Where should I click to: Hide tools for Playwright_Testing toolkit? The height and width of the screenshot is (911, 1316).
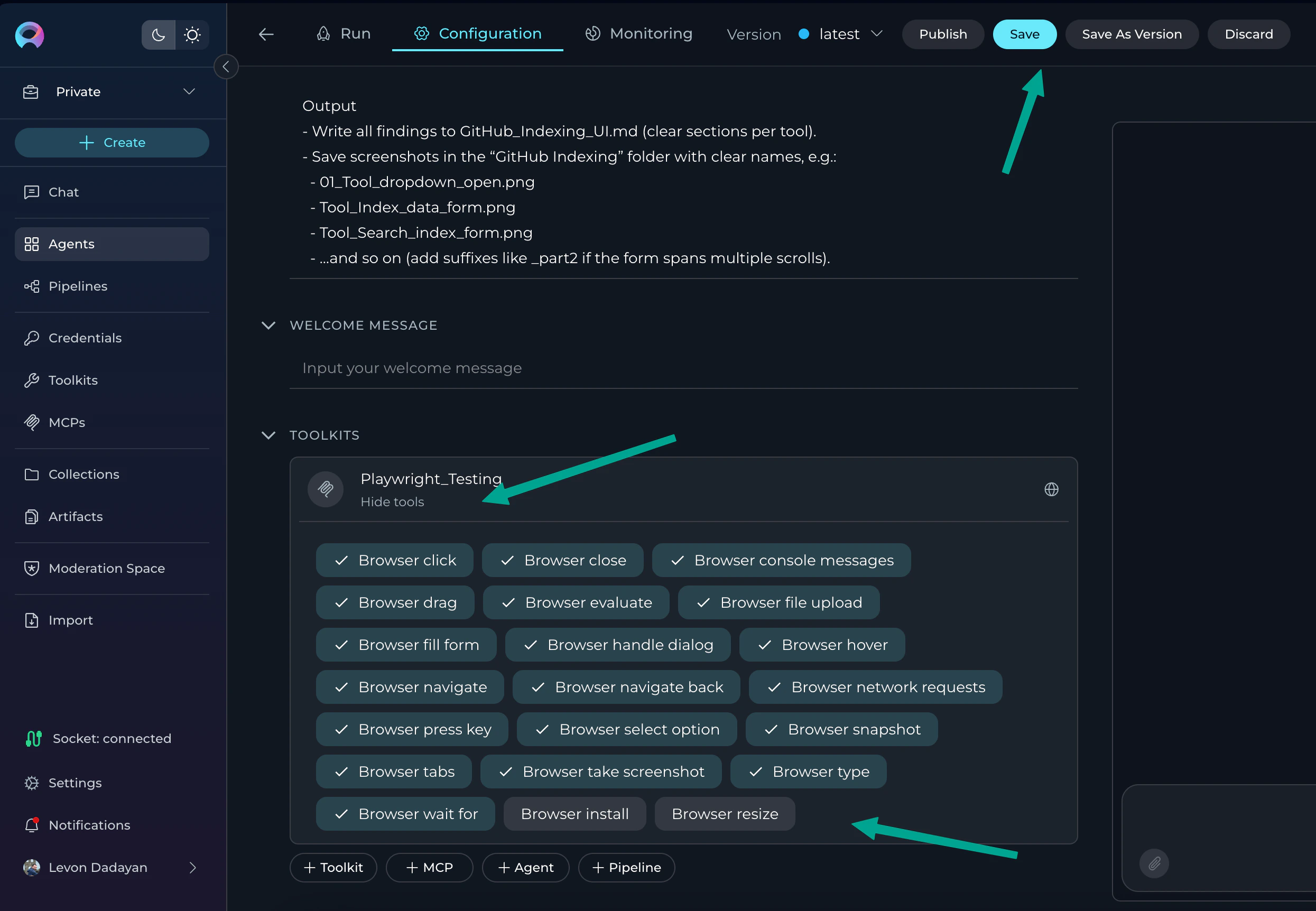click(x=392, y=501)
